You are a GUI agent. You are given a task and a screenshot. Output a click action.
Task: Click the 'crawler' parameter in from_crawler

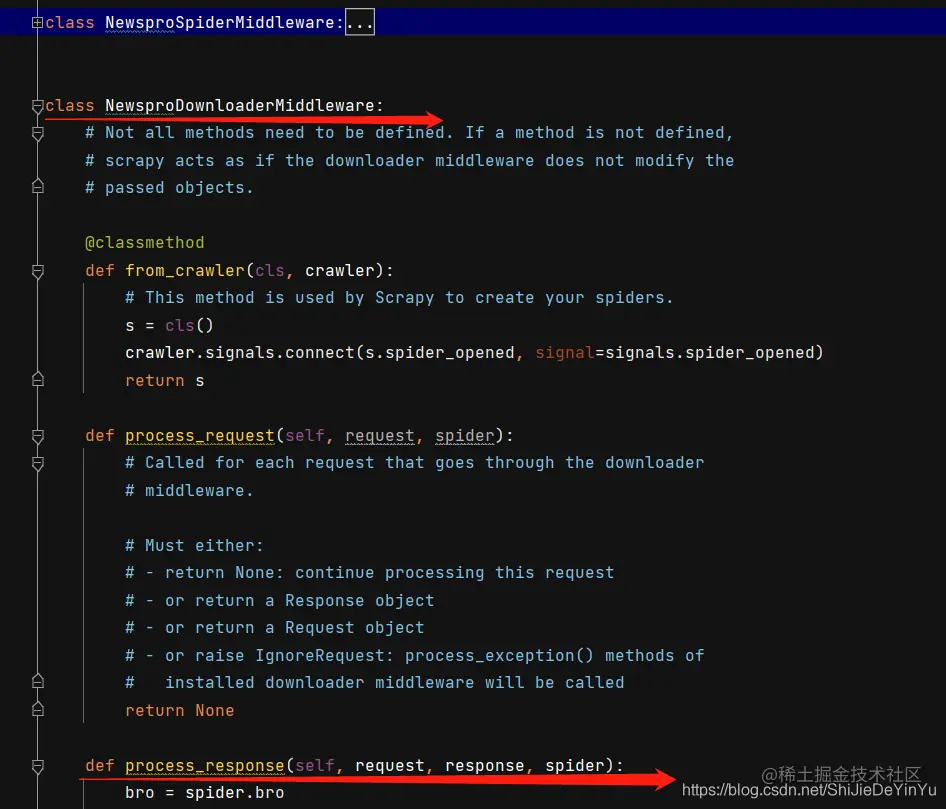340,270
